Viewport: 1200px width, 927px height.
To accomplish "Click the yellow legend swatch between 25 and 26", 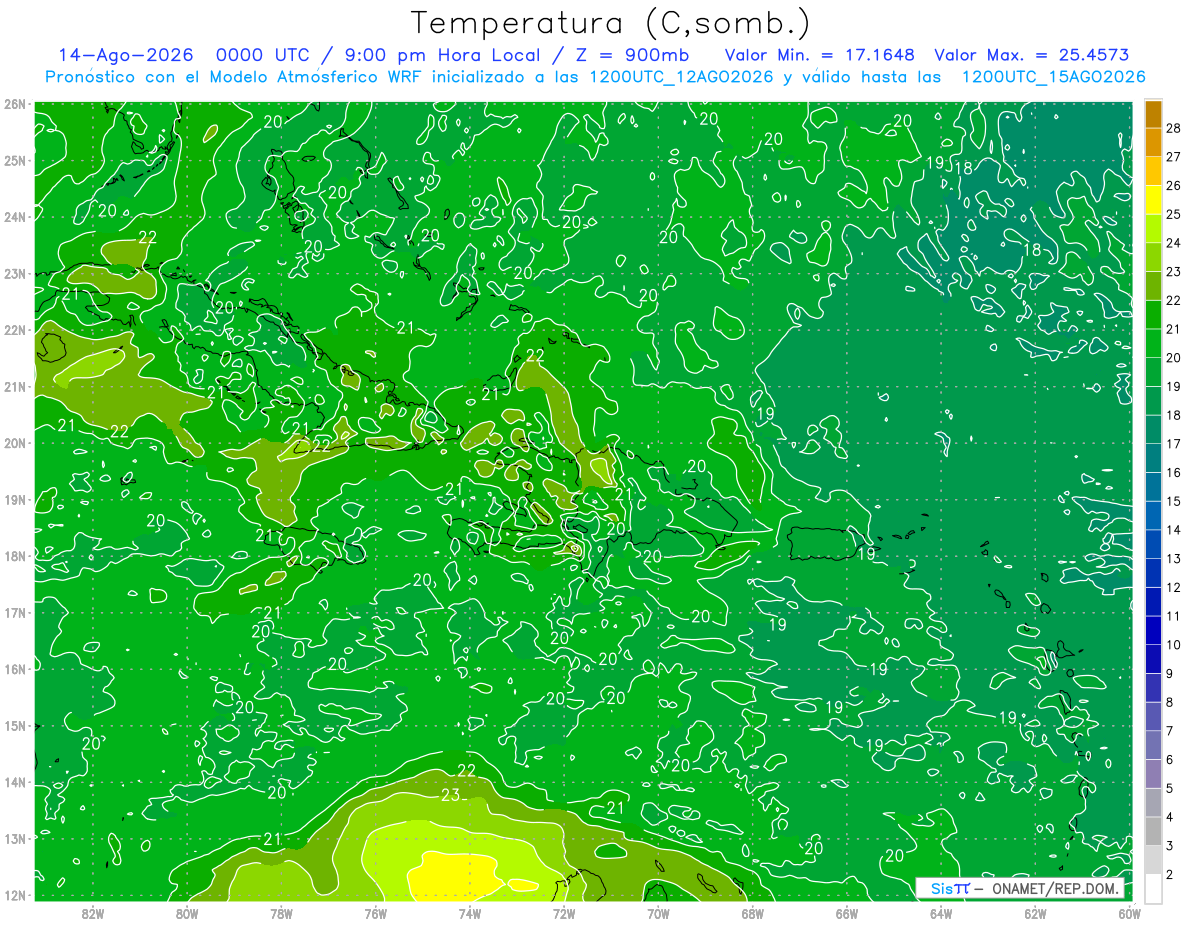I will click(1153, 200).
